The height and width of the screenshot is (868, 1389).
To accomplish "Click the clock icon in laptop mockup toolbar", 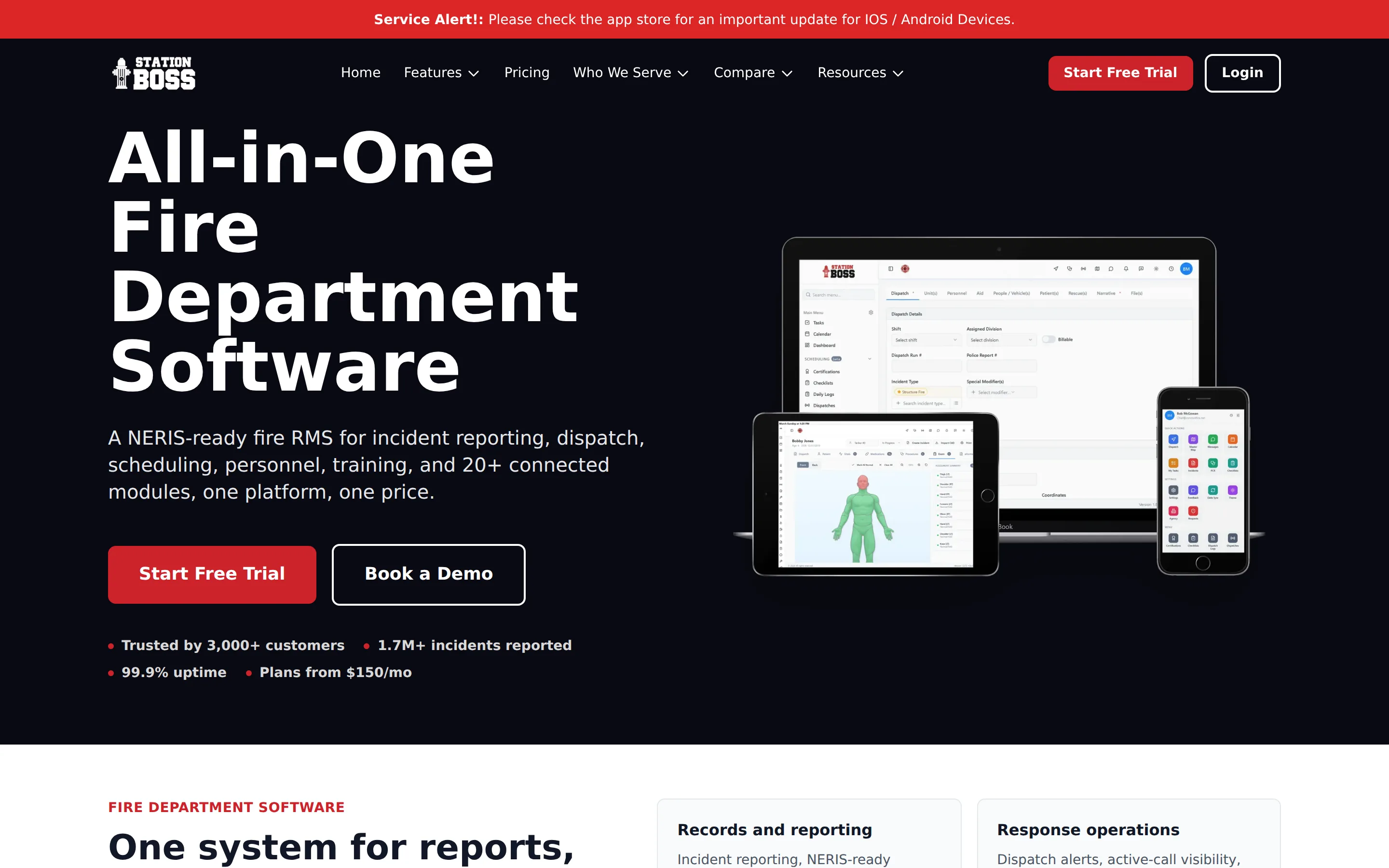I will pos(1171,269).
